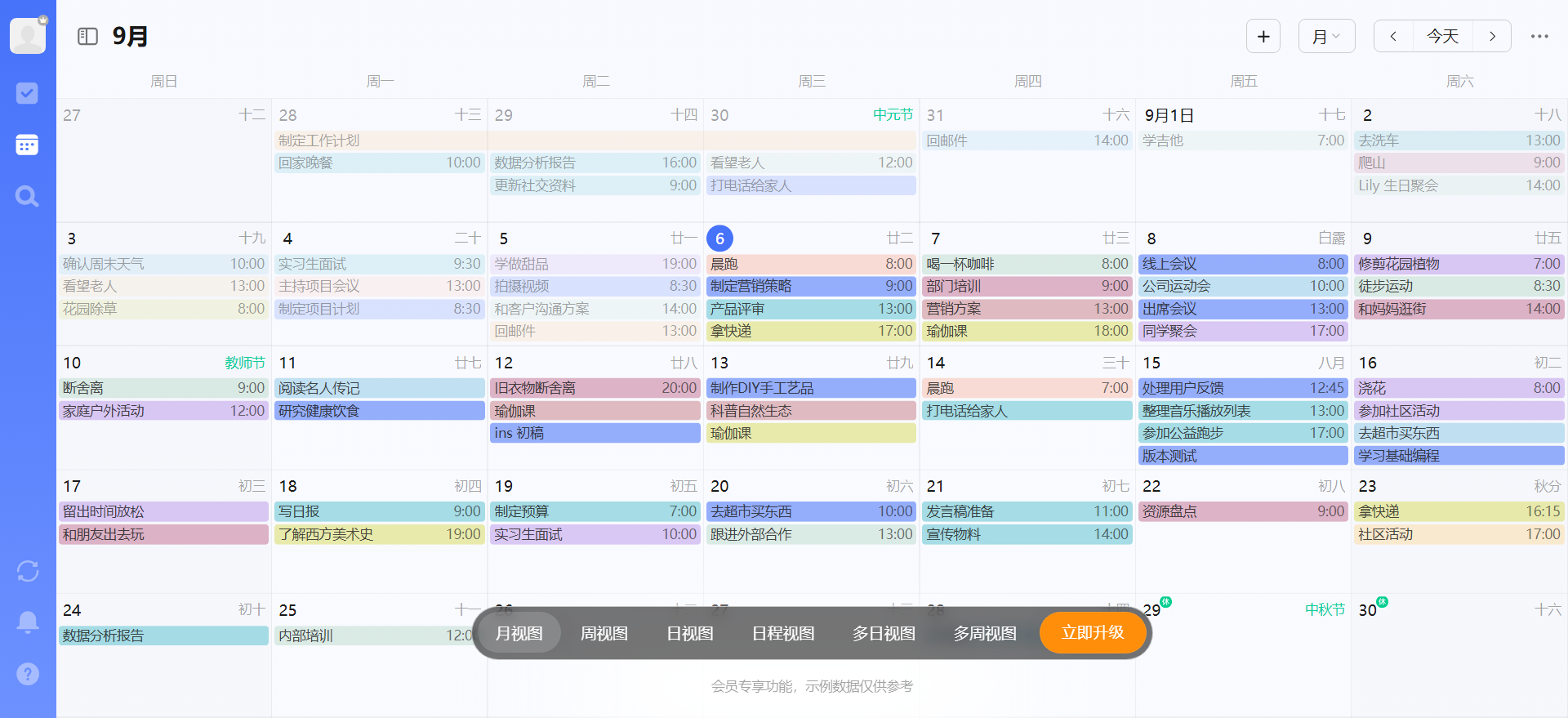Viewport: 1568px width, 718px height.
Task: Open the calendar view in sidebar
Action: 27,145
